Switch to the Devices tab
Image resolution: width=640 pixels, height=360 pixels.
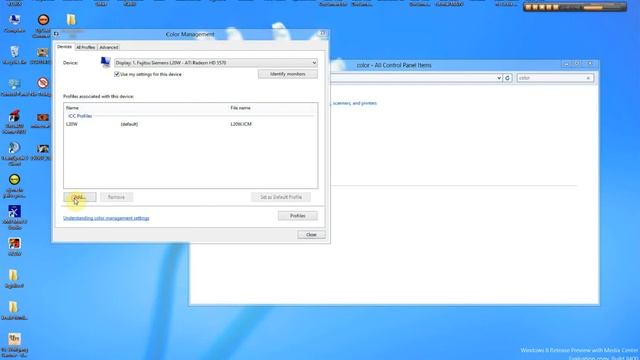[x=64, y=47]
